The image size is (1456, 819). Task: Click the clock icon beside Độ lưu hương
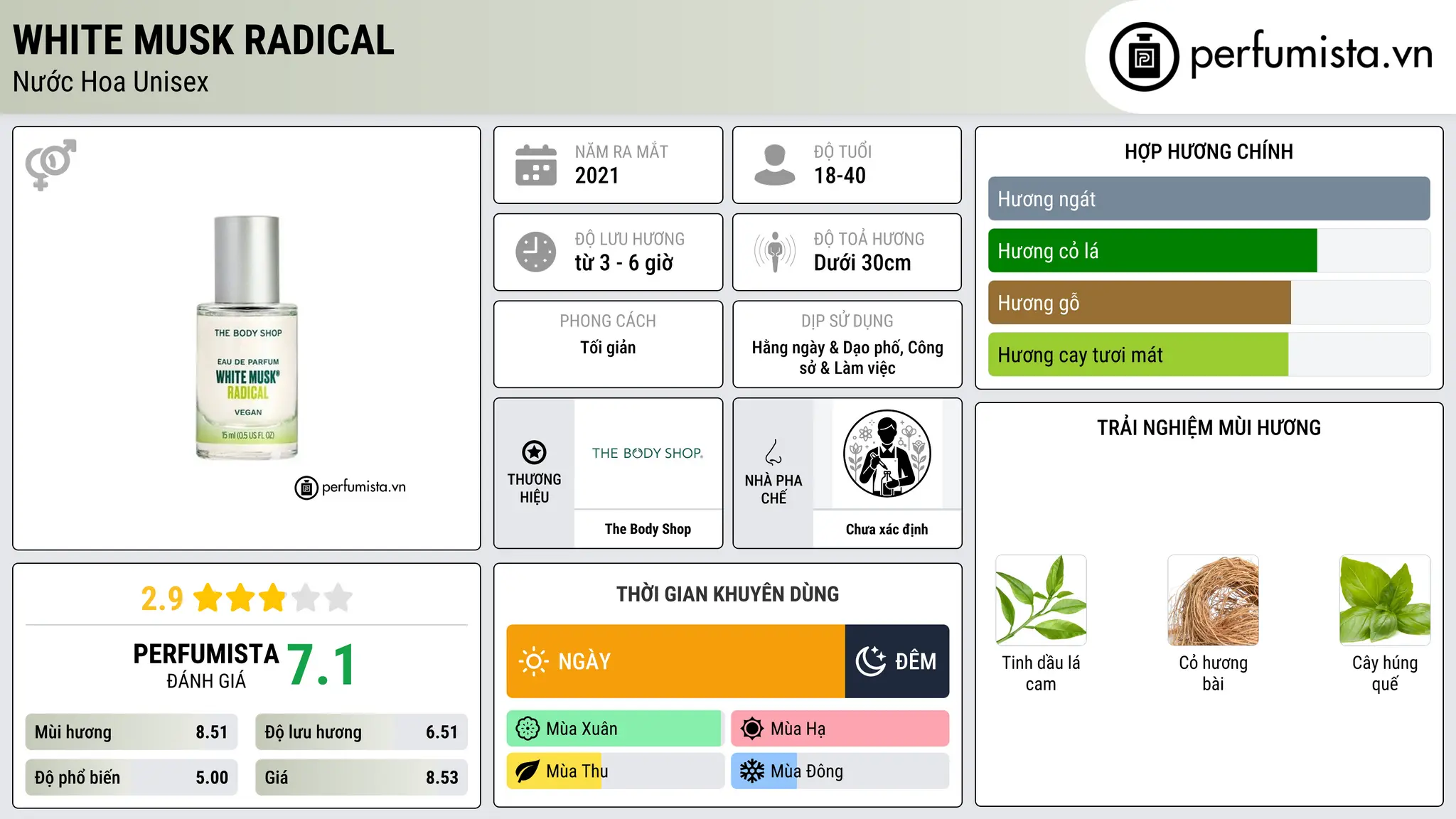click(535, 252)
